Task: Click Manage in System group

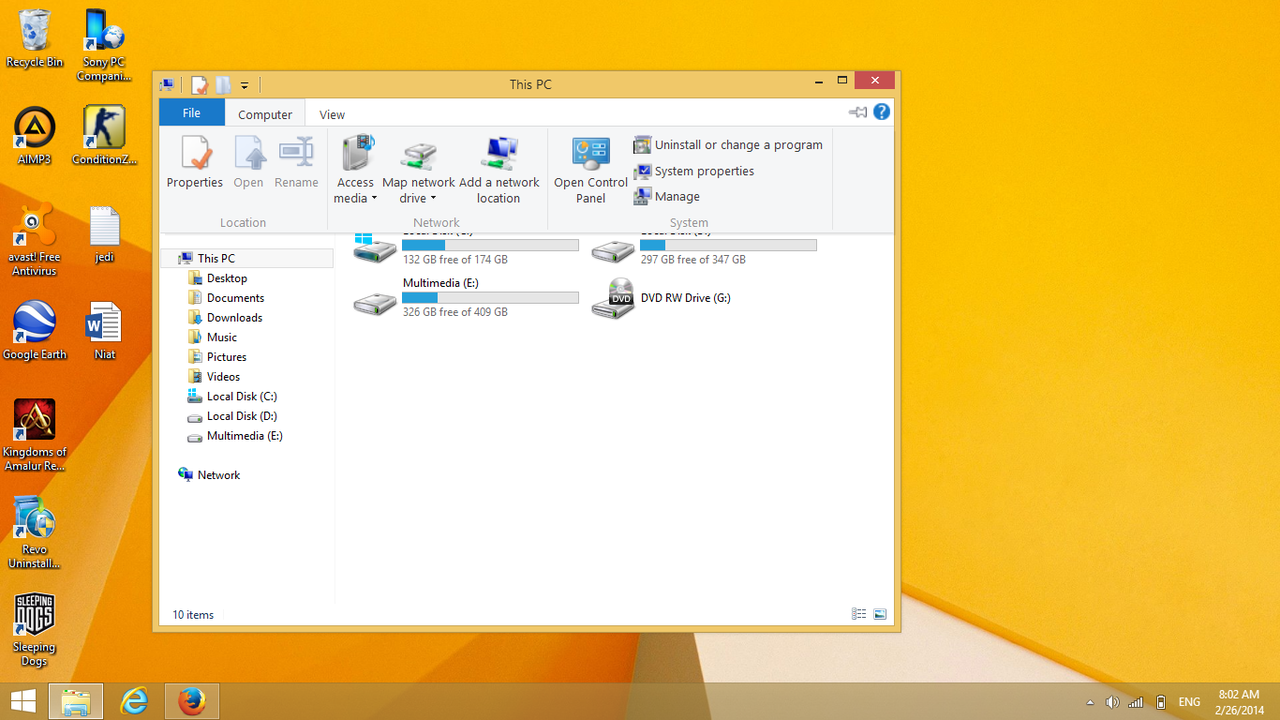Action: pyautogui.click(x=667, y=197)
